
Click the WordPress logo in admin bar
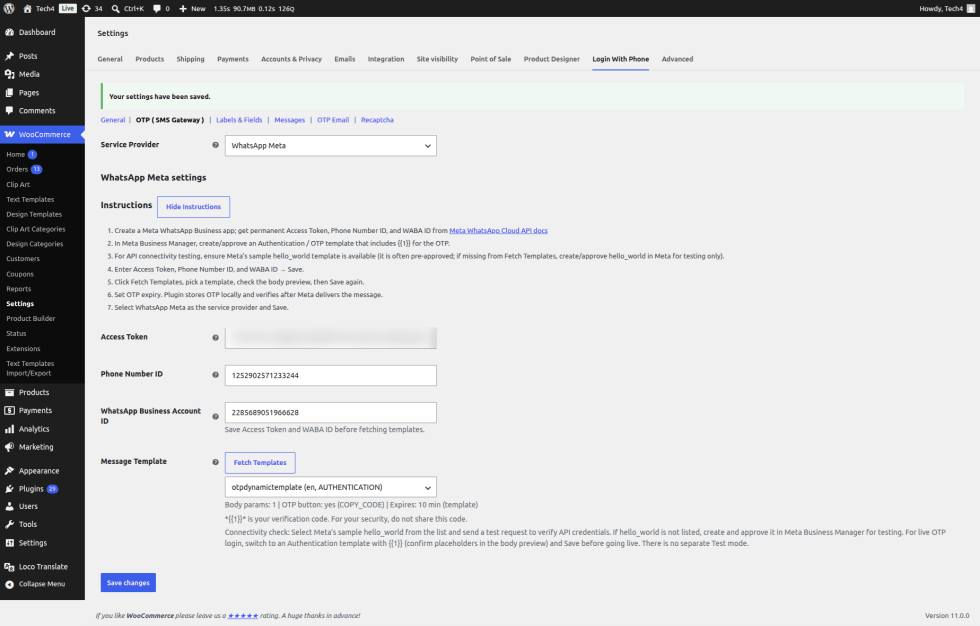click(x=9, y=8)
